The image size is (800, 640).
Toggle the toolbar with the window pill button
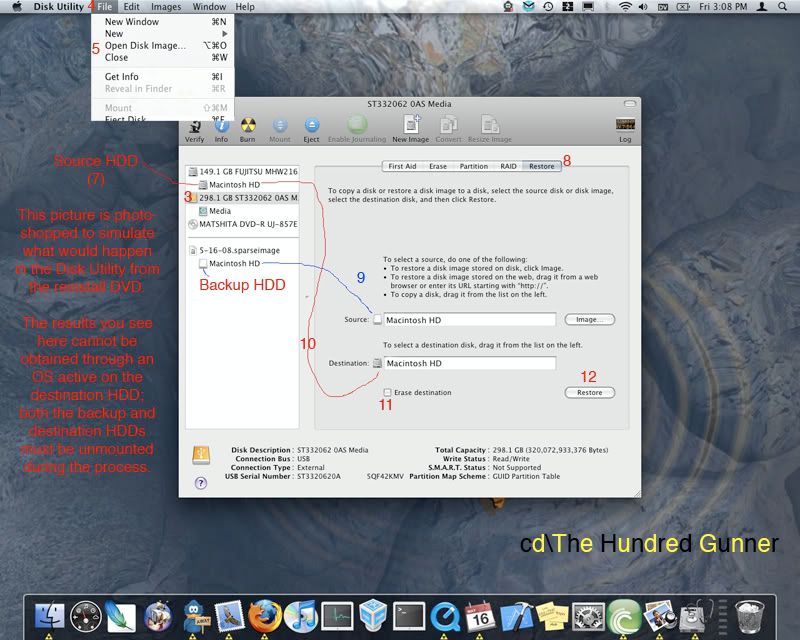(x=630, y=104)
